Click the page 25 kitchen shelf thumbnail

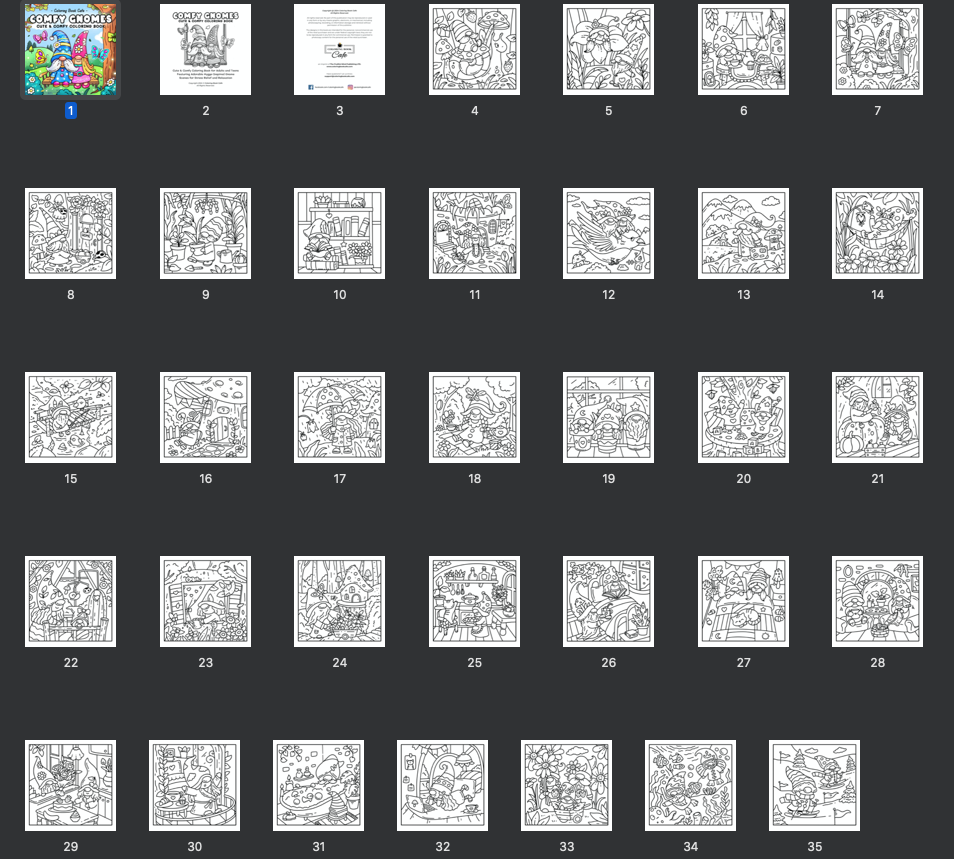point(474,601)
